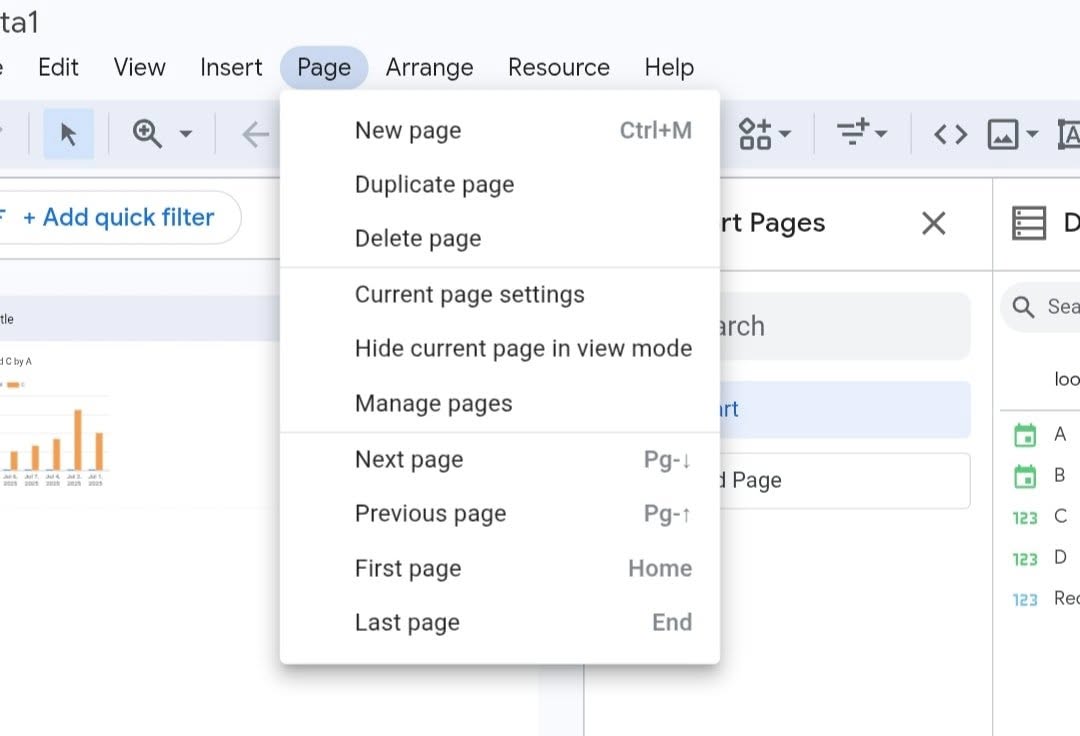Click Add quick filter button
This screenshot has width=1080, height=736.
pyautogui.click(x=118, y=218)
